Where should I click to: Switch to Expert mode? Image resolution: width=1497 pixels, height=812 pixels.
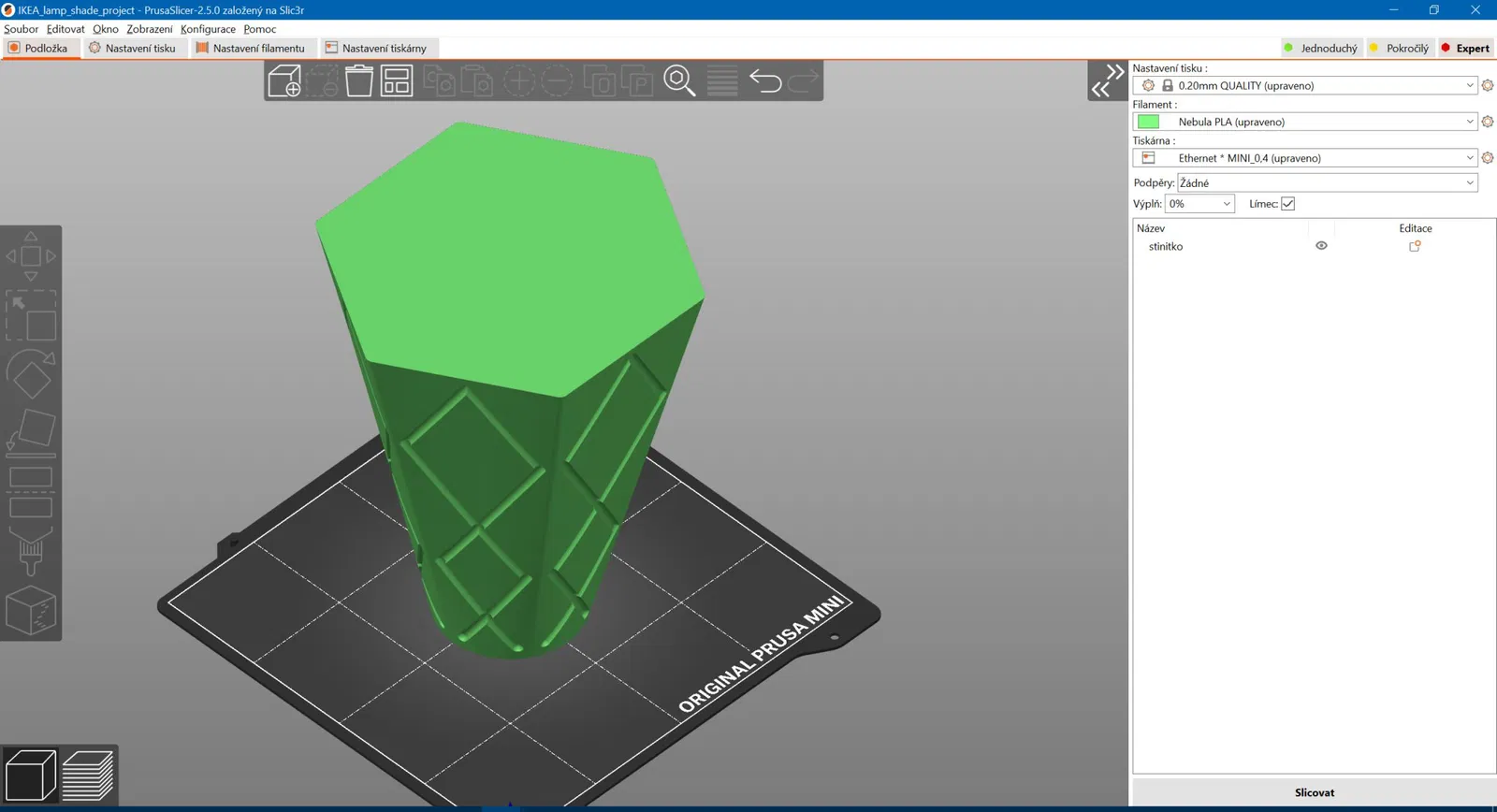[1465, 49]
